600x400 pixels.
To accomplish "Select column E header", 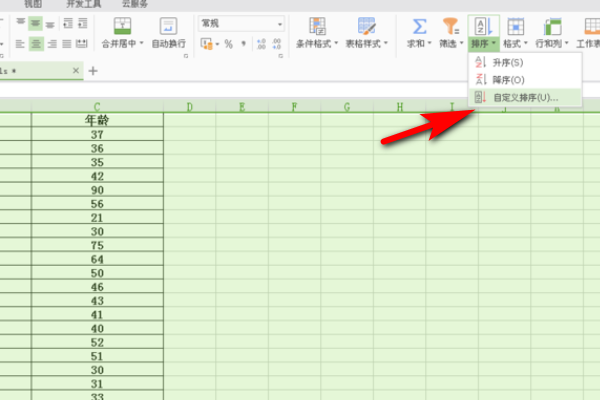I will (242, 107).
